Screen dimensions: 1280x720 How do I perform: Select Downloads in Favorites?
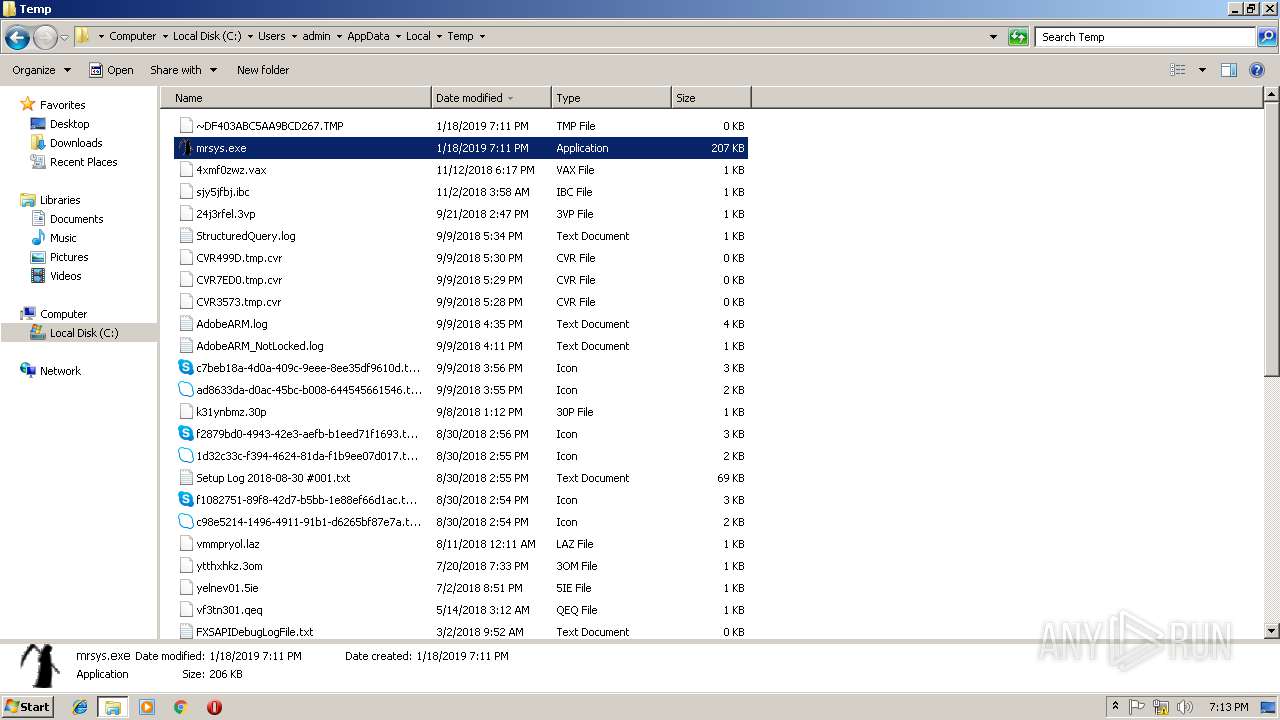[76, 143]
